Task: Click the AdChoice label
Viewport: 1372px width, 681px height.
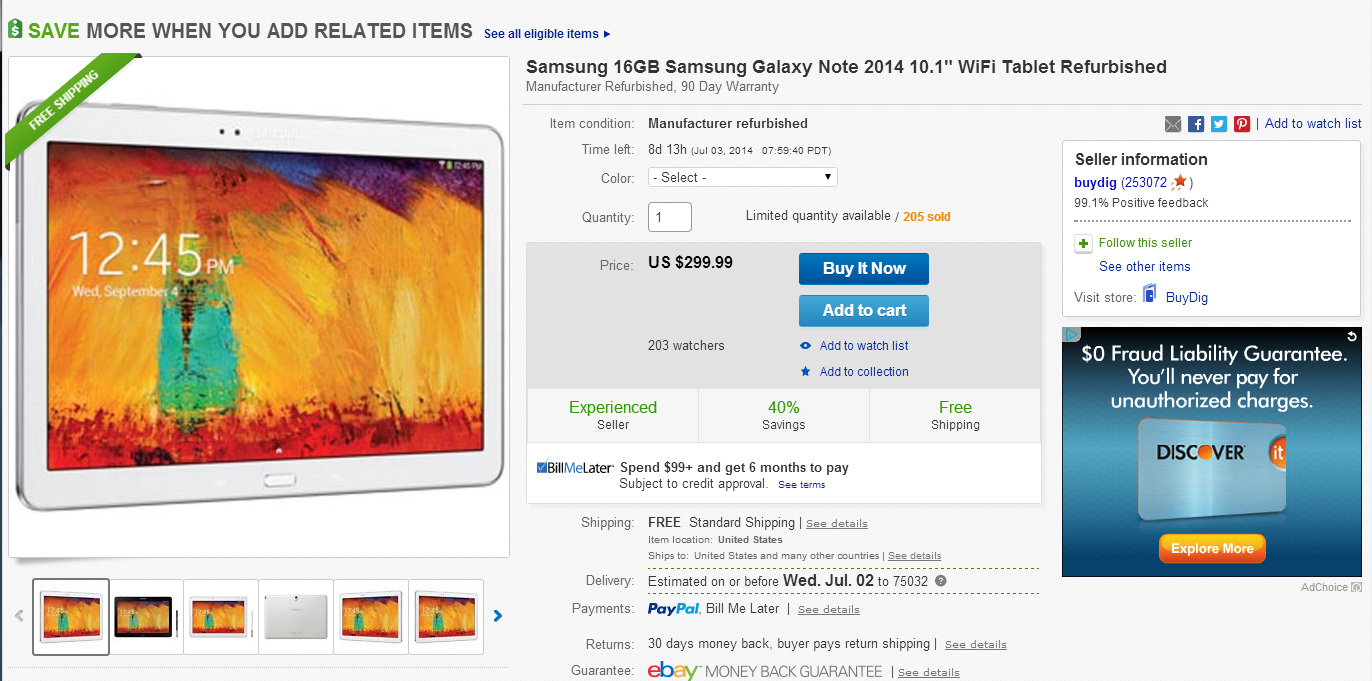Action: pyautogui.click(x=1325, y=587)
